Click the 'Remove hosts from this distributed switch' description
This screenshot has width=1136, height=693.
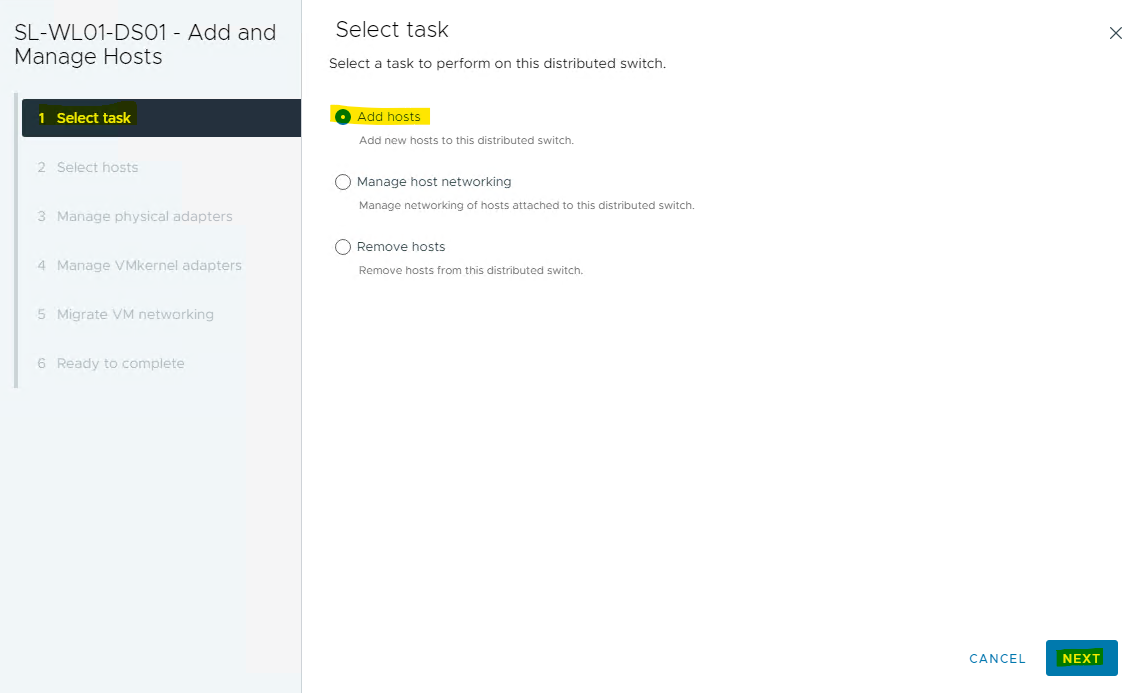[x=471, y=271]
